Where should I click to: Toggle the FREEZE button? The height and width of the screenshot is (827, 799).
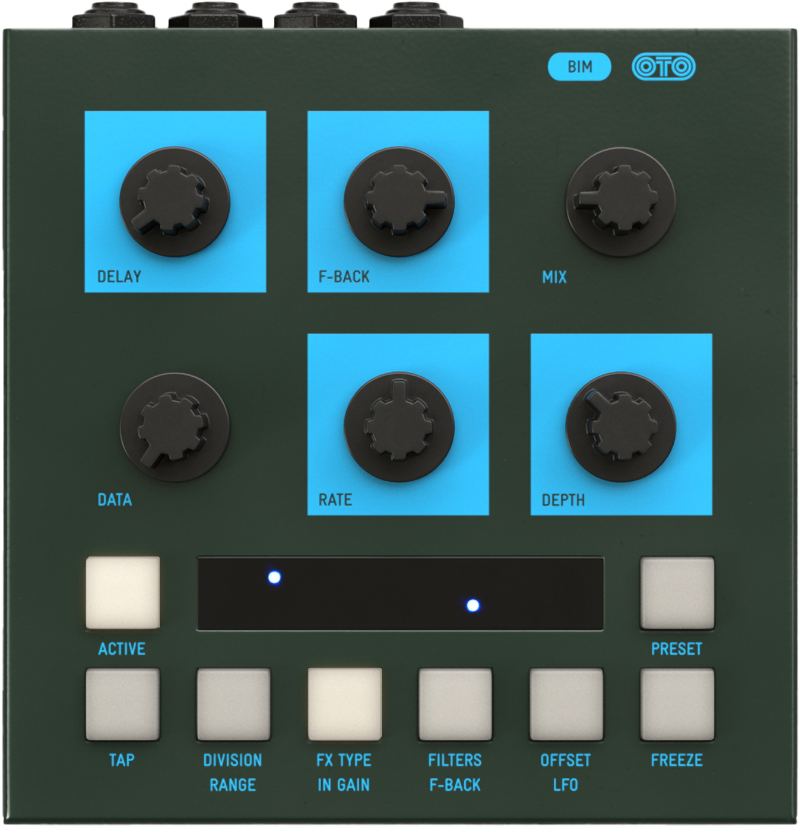coord(677,704)
